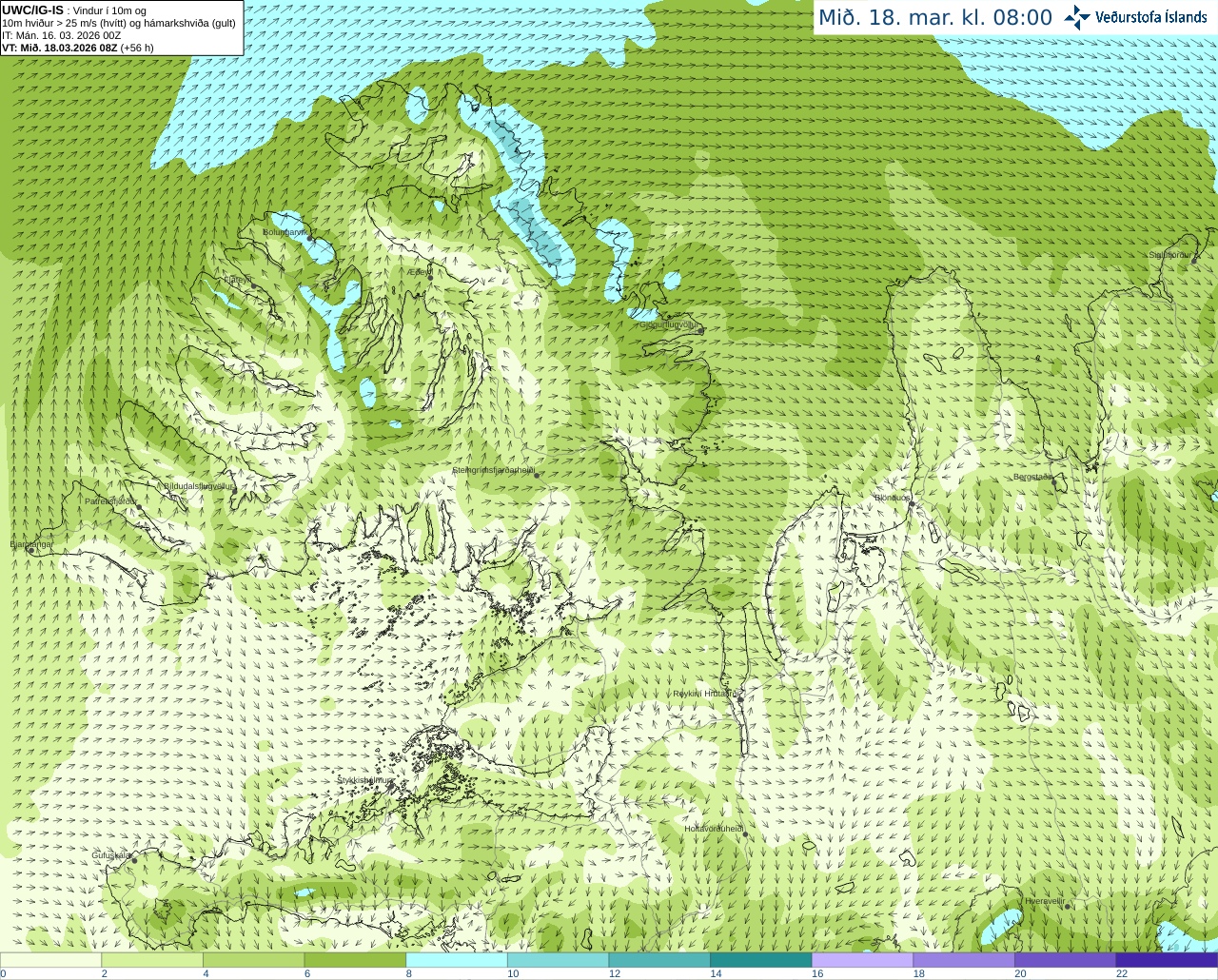The height and width of the screenshot is (980, 1218).
Task: Click the legend tick label '10'
Action: click(x=513, y=973)
